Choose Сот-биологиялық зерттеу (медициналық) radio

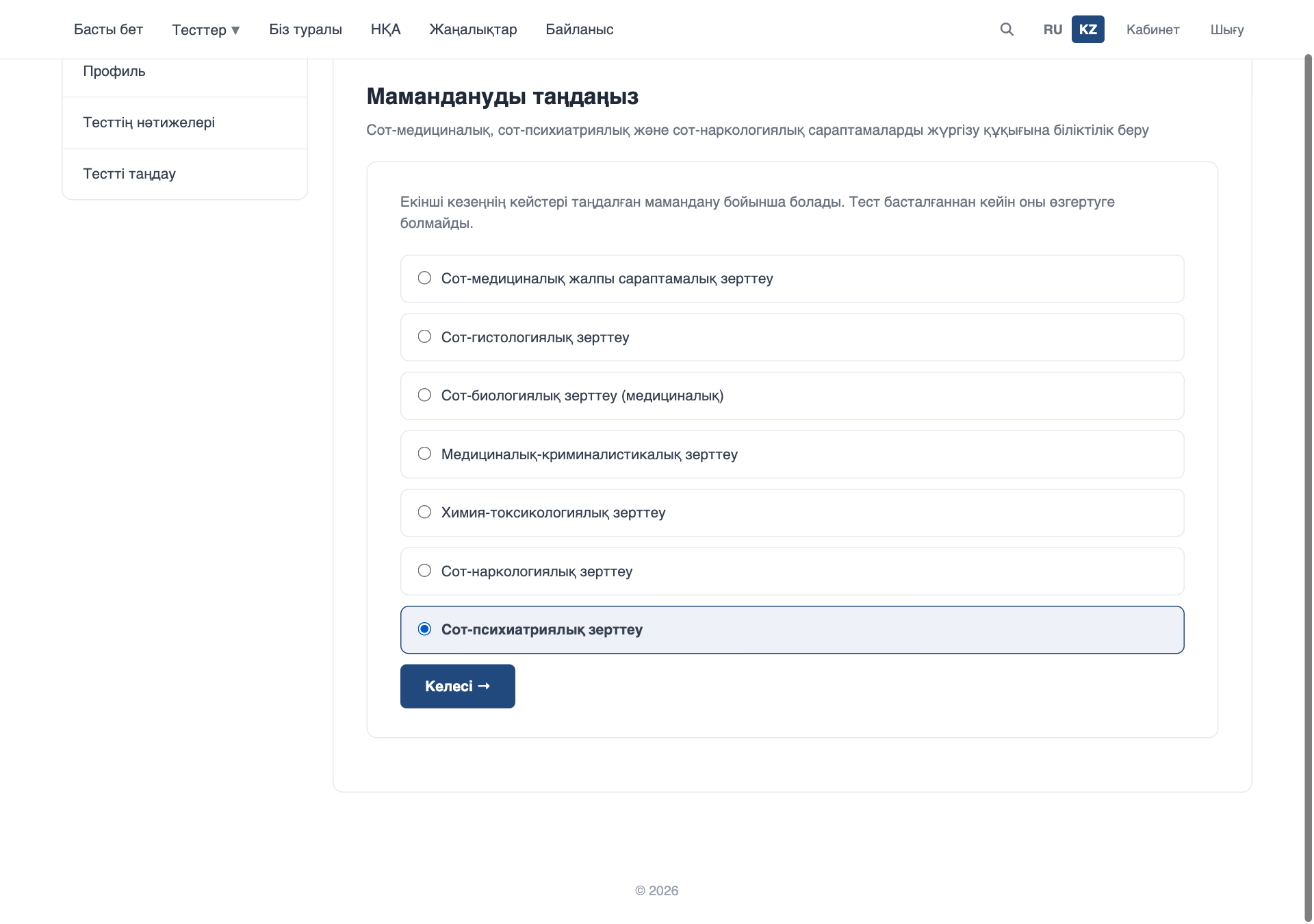coord(424,395)
